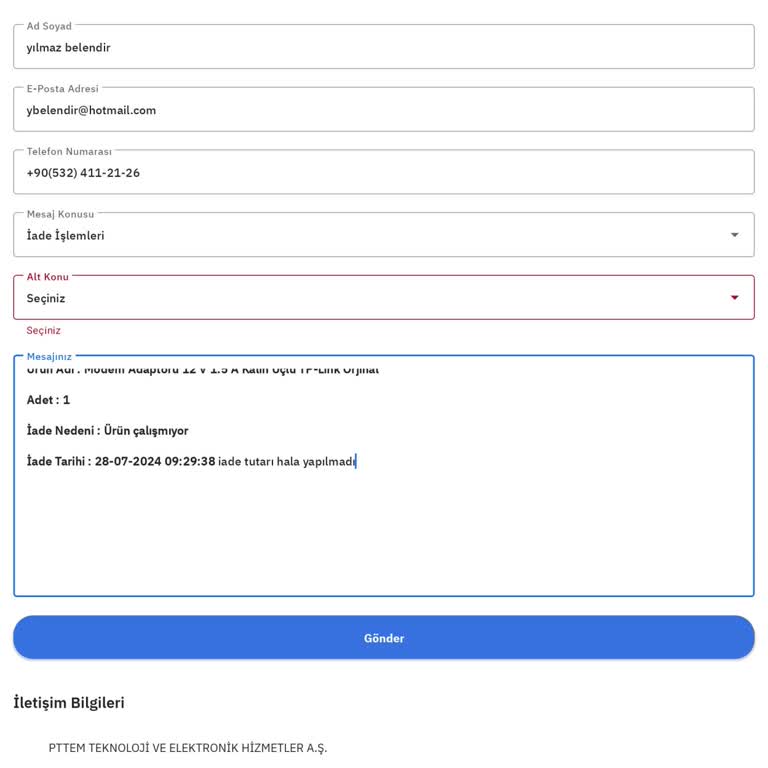
Task: Click the red Seçiniz validation message
Action: point(44,331)
